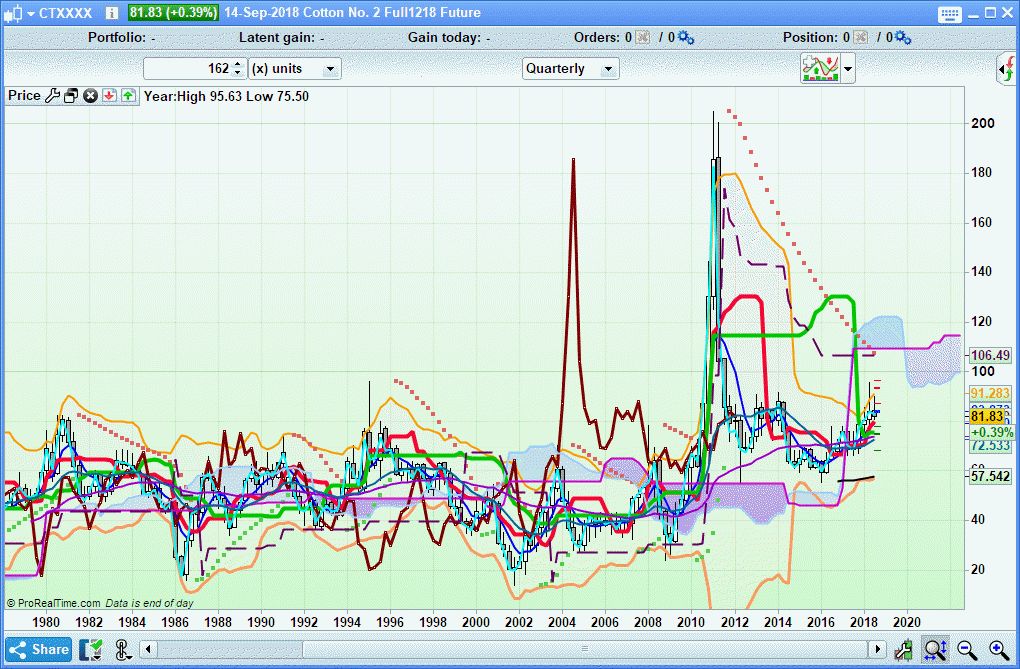Image resolution: width=1020 pixels, height=669 pixels.
Task: Open the Position settings gear icon
Action: click(x=903, y=37)
